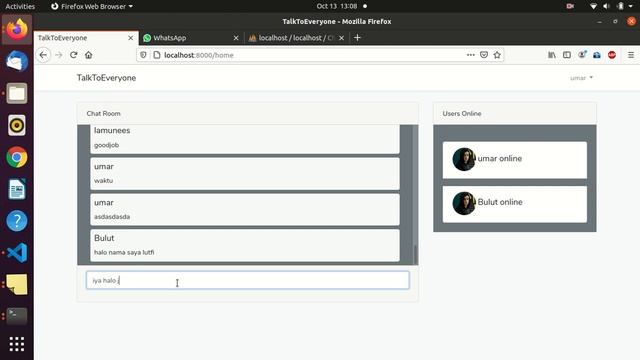Viewport: 640px width, 360px height.
Task: Switch to the WhatsApp tab
Action: point(191,38)
